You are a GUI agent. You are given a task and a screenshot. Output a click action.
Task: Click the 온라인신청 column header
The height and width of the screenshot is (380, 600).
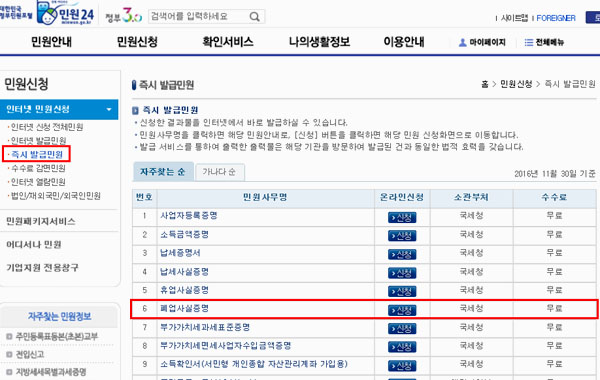pyautogui.click(x=402, y=197)
